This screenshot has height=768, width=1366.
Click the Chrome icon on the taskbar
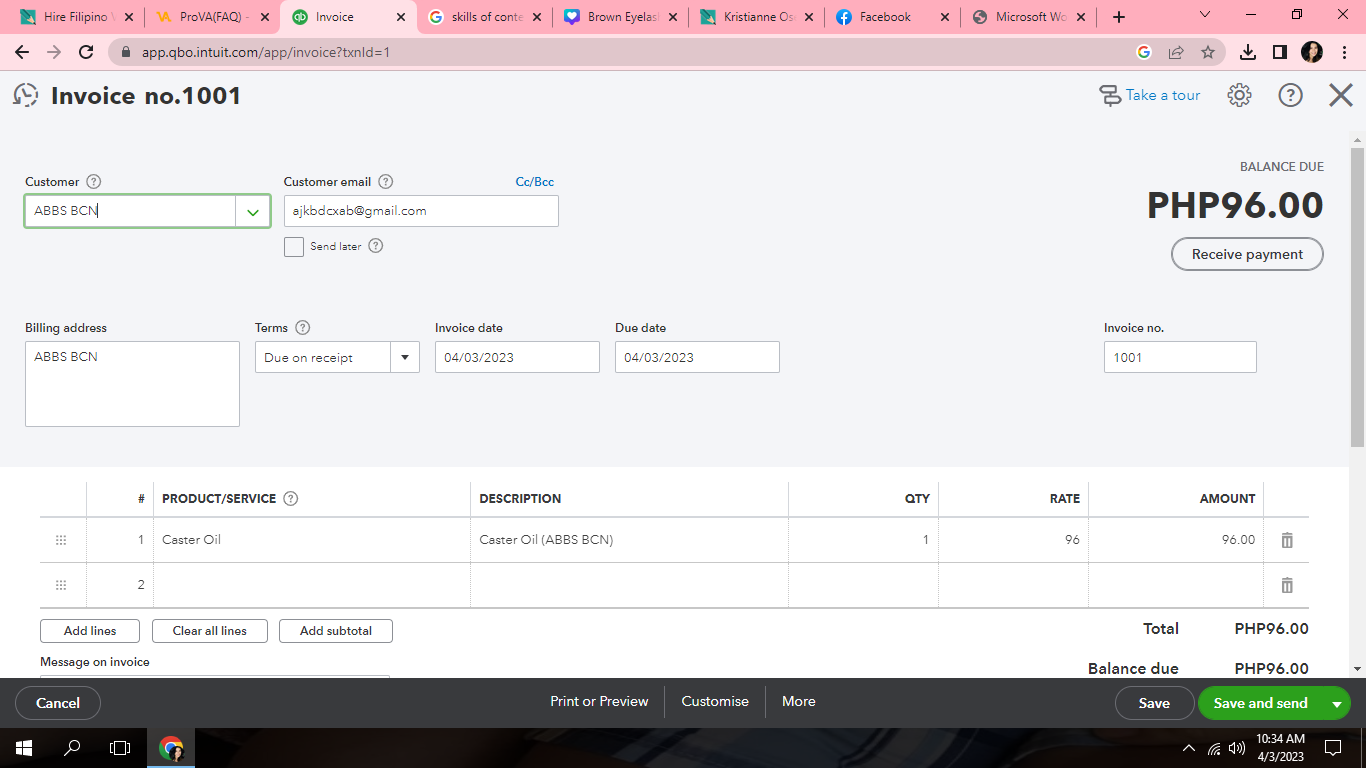(x=171, y=747)
